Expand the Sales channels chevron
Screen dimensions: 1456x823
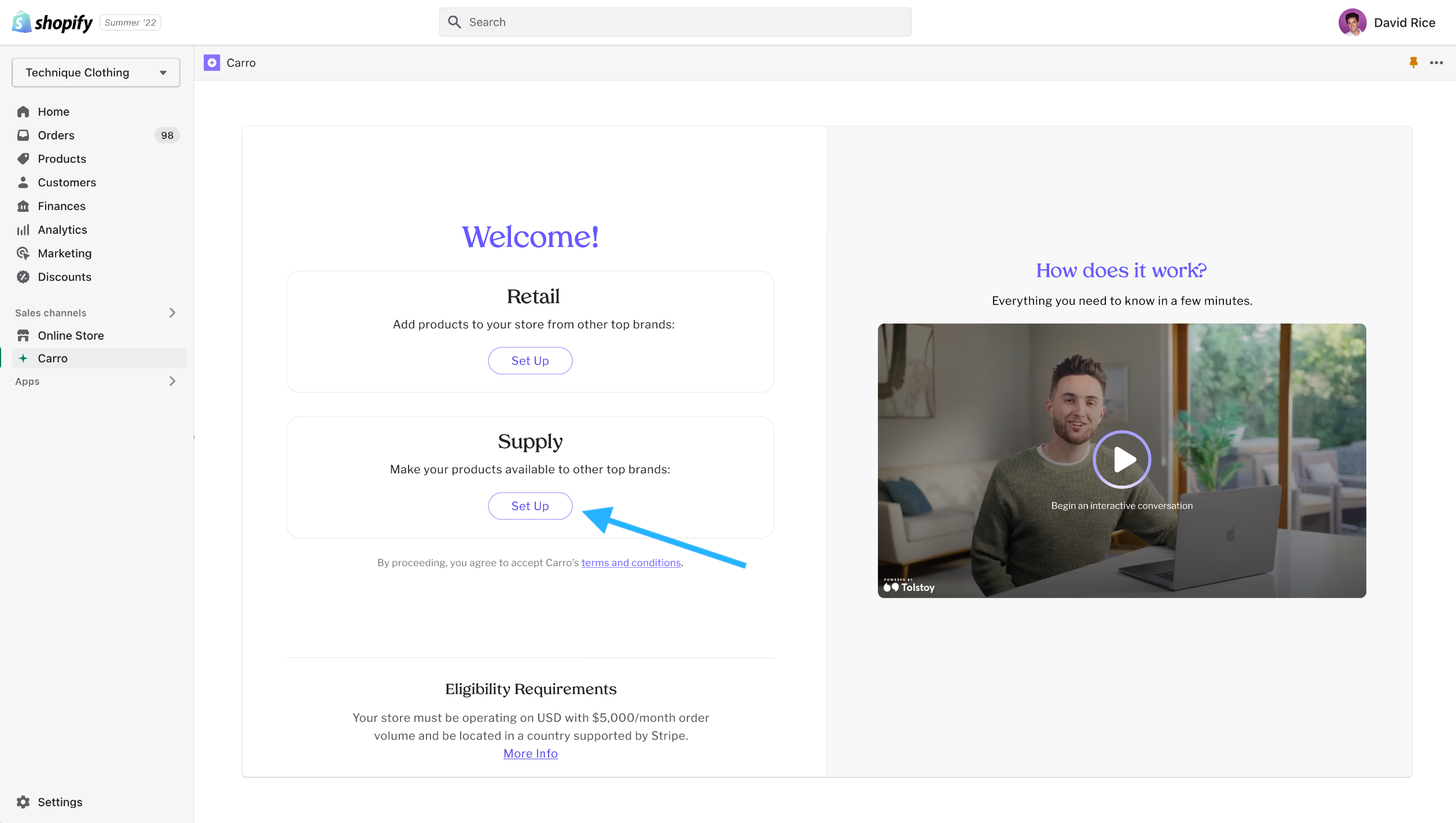[172, 313]
